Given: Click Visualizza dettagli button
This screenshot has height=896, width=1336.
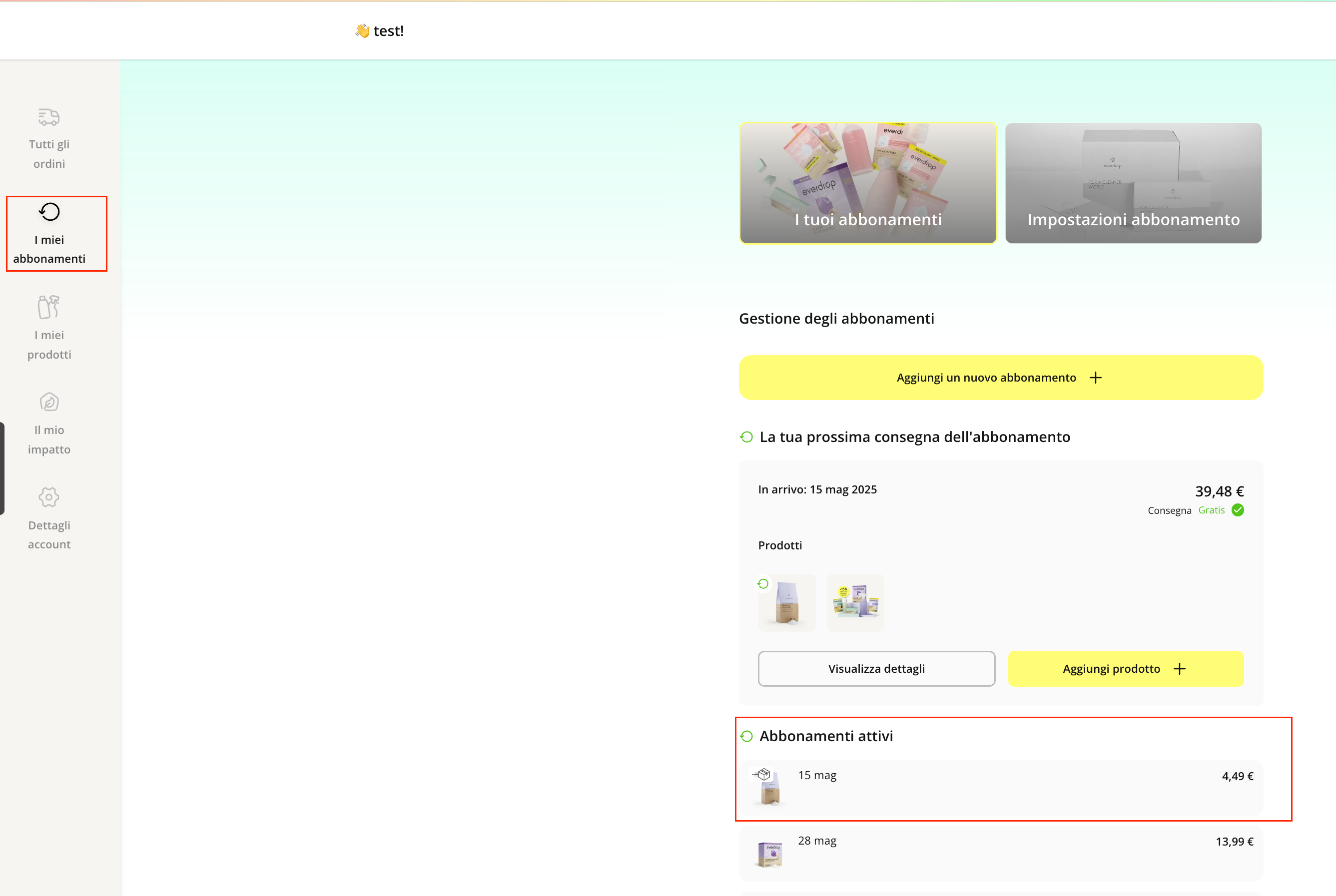Looking at the screenshot, I should [876, 669].
